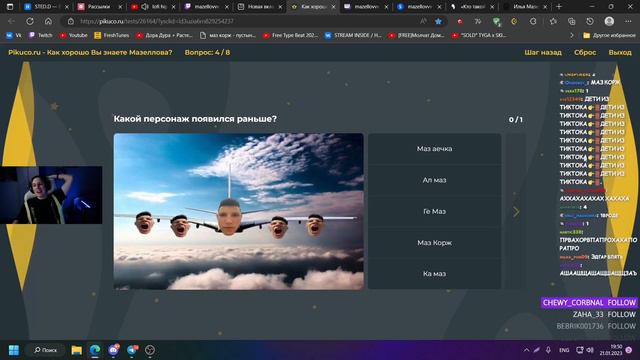Switch to the «Кто такой» tab

(472, 7)
